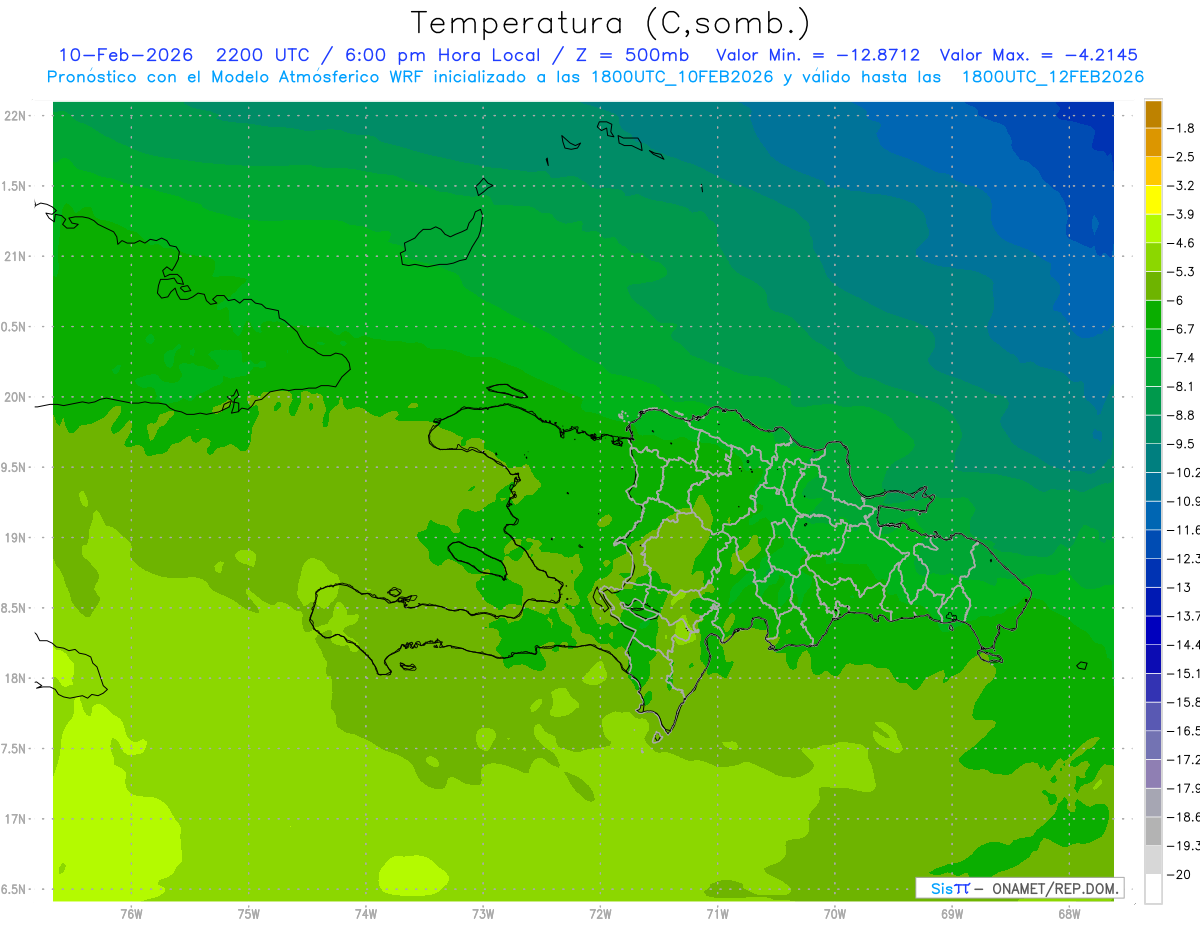
Task: Click the 'Z = 500mb' level text
Action: click(630, 55)
